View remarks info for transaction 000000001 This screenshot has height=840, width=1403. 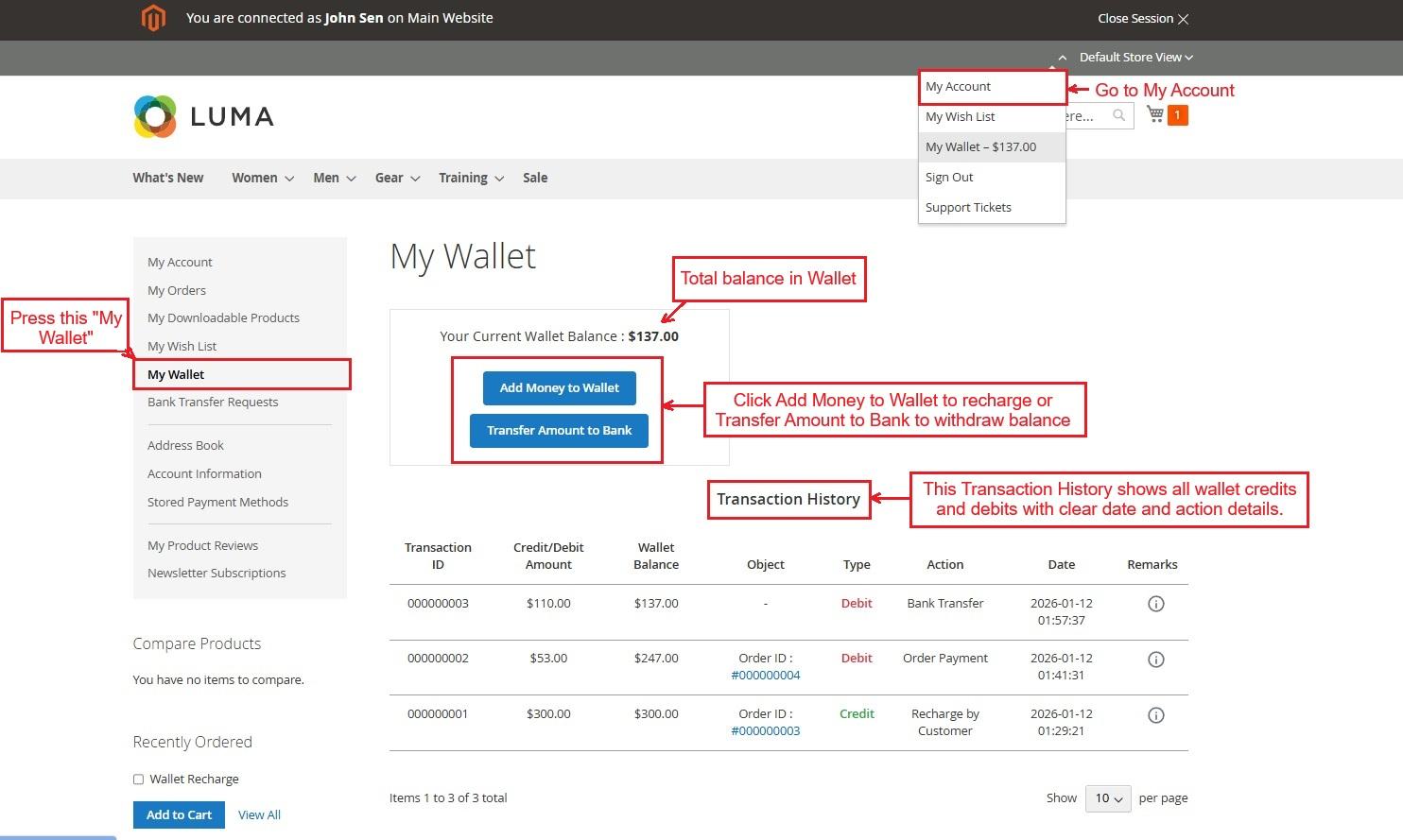coord(1155,715)
